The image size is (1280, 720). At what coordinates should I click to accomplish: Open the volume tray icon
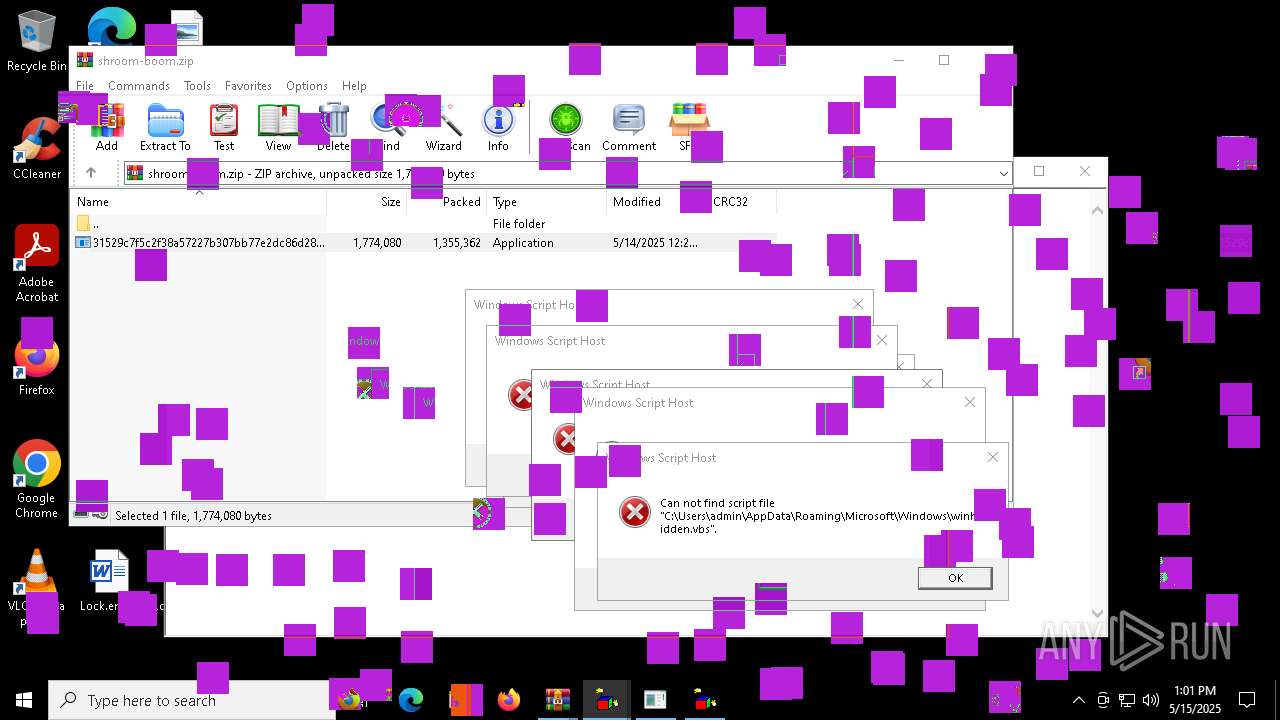1151,700
